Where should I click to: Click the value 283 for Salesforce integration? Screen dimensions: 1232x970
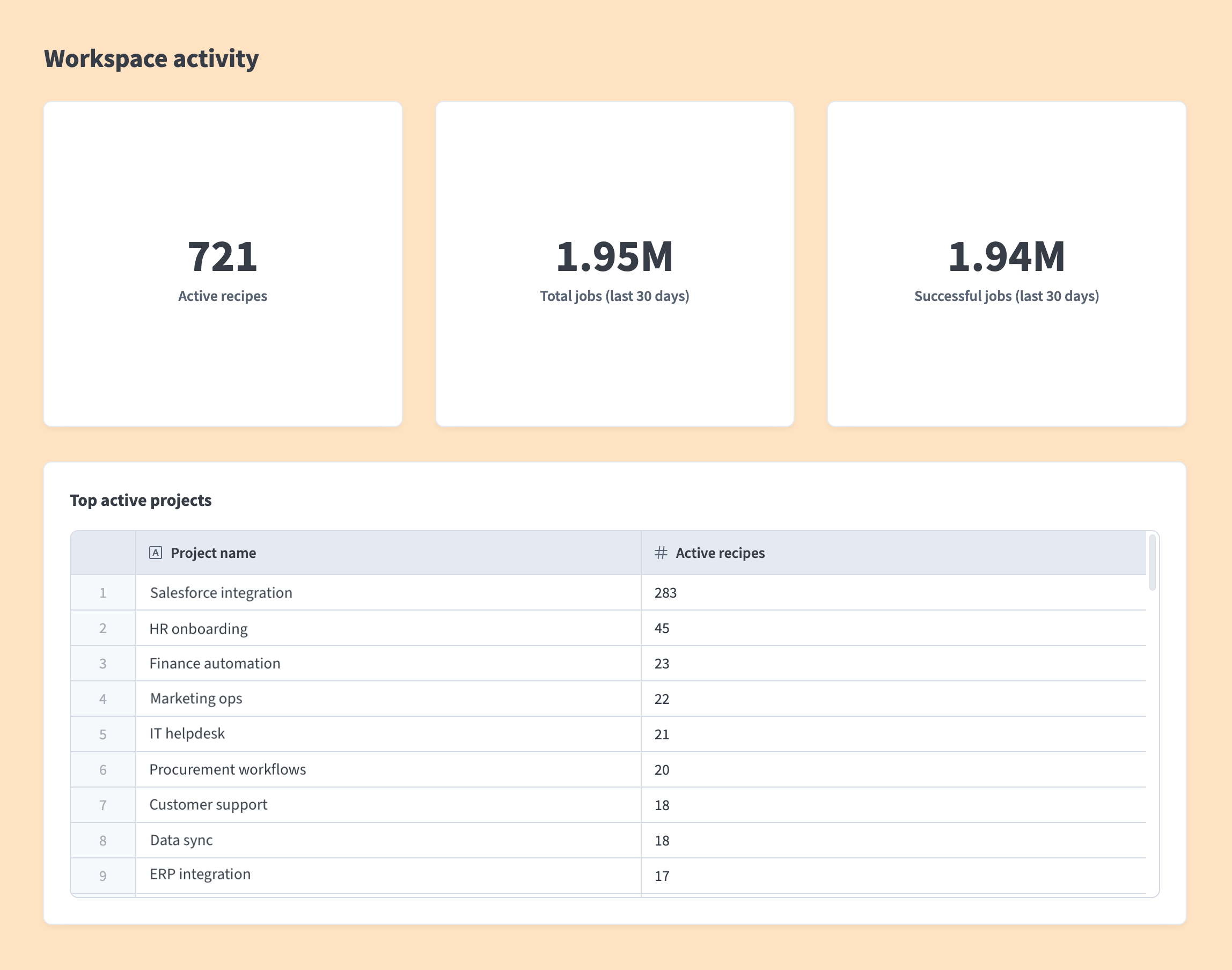pos(666,592)
